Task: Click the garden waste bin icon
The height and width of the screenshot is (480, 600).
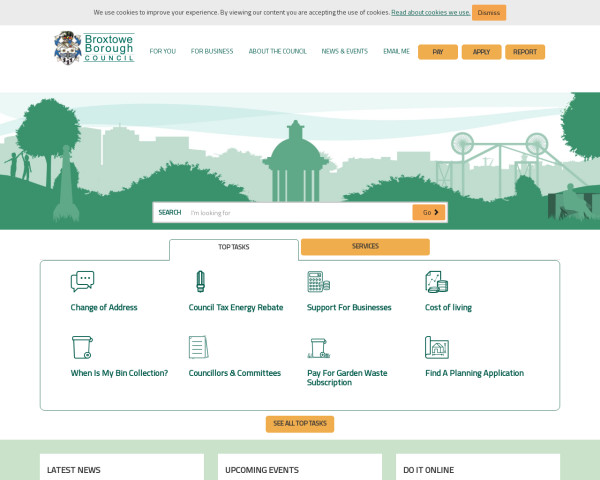Action: [x=318, y=347]
